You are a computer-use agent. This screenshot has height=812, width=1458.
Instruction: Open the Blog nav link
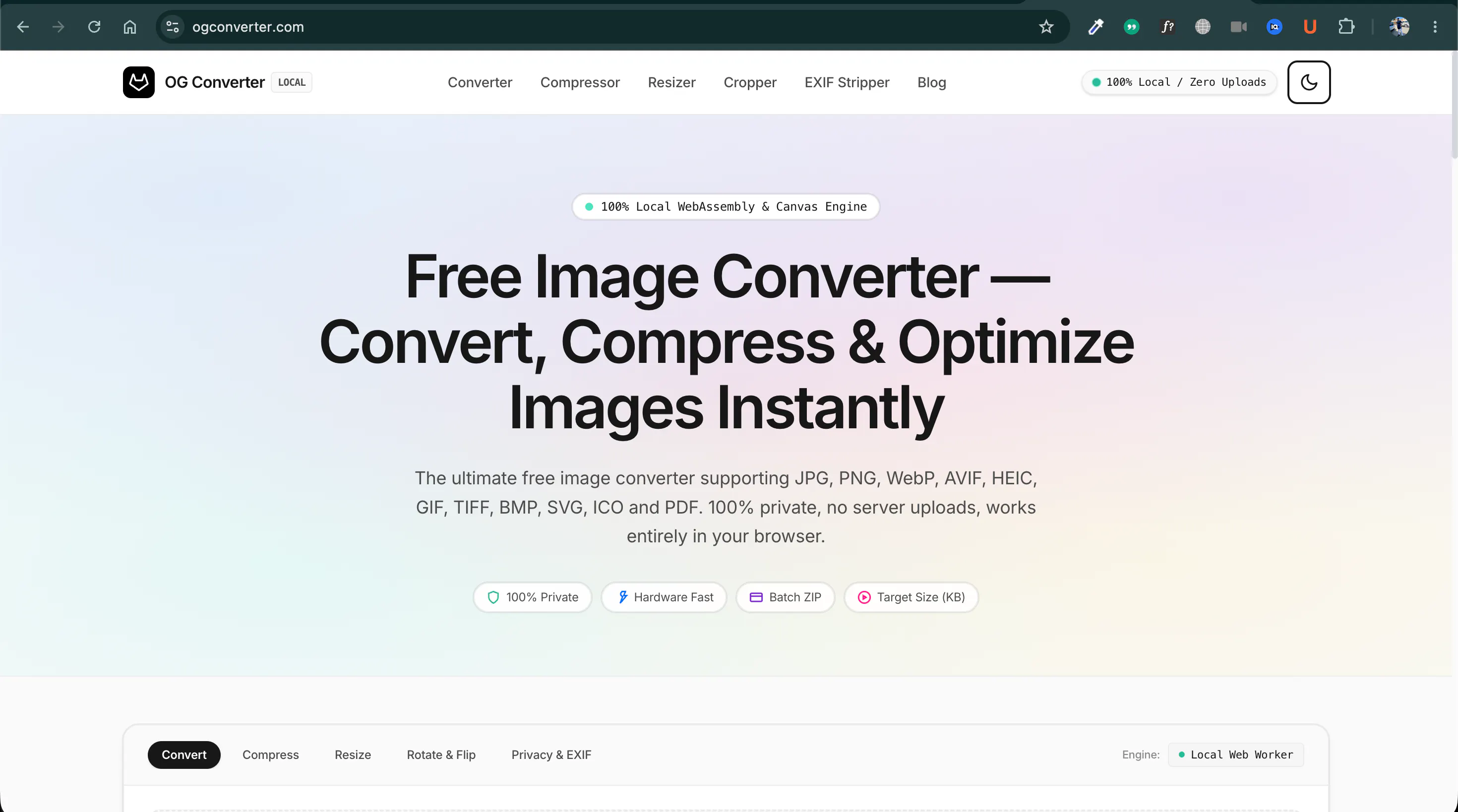point(932,82)
